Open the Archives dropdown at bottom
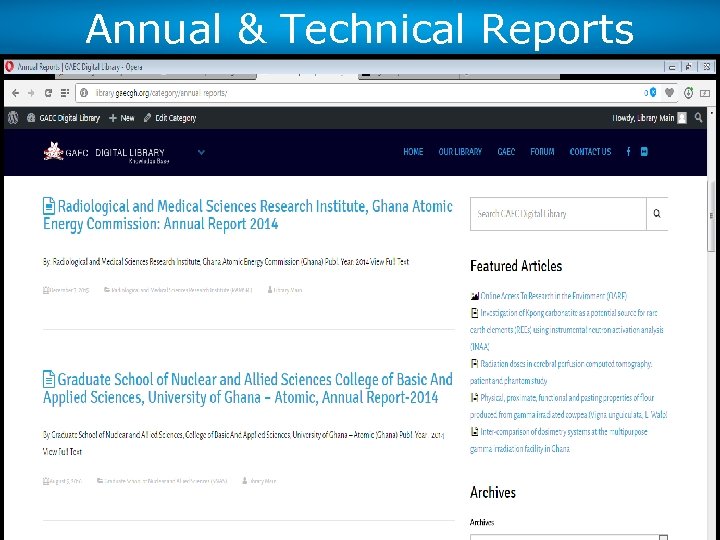 tap(568, 537)
